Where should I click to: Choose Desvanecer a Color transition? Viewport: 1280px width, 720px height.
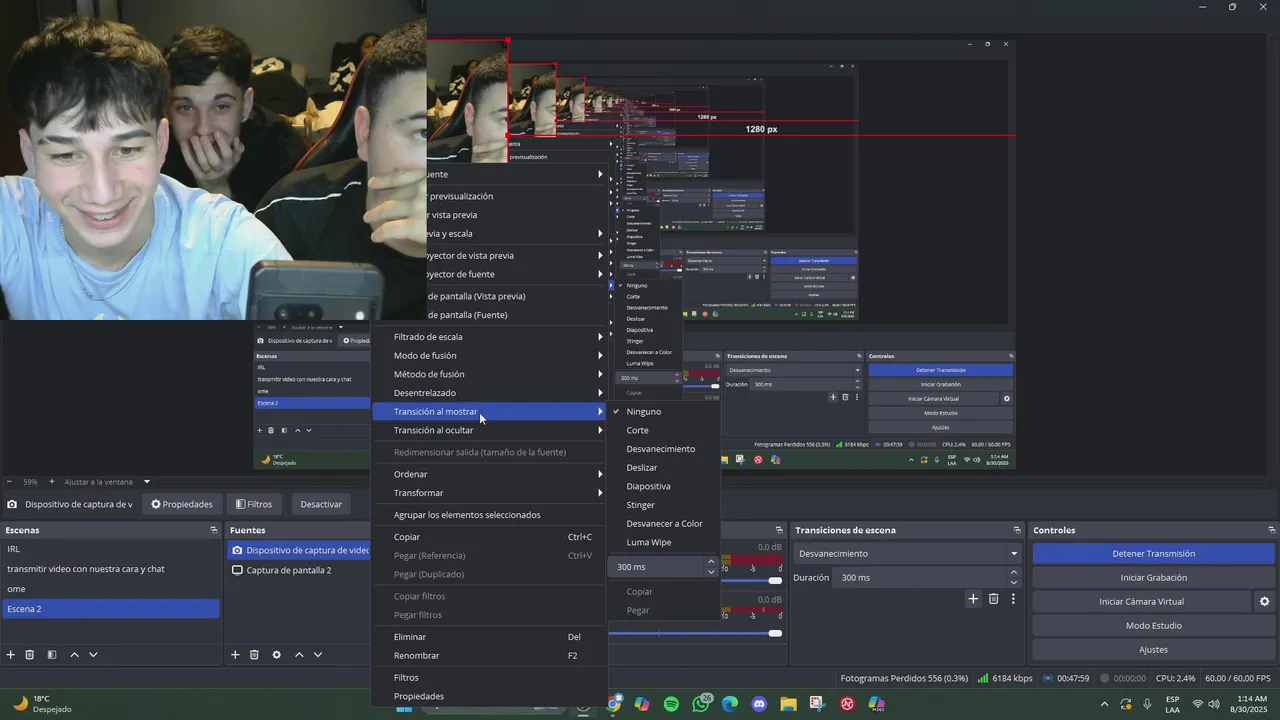663,524
